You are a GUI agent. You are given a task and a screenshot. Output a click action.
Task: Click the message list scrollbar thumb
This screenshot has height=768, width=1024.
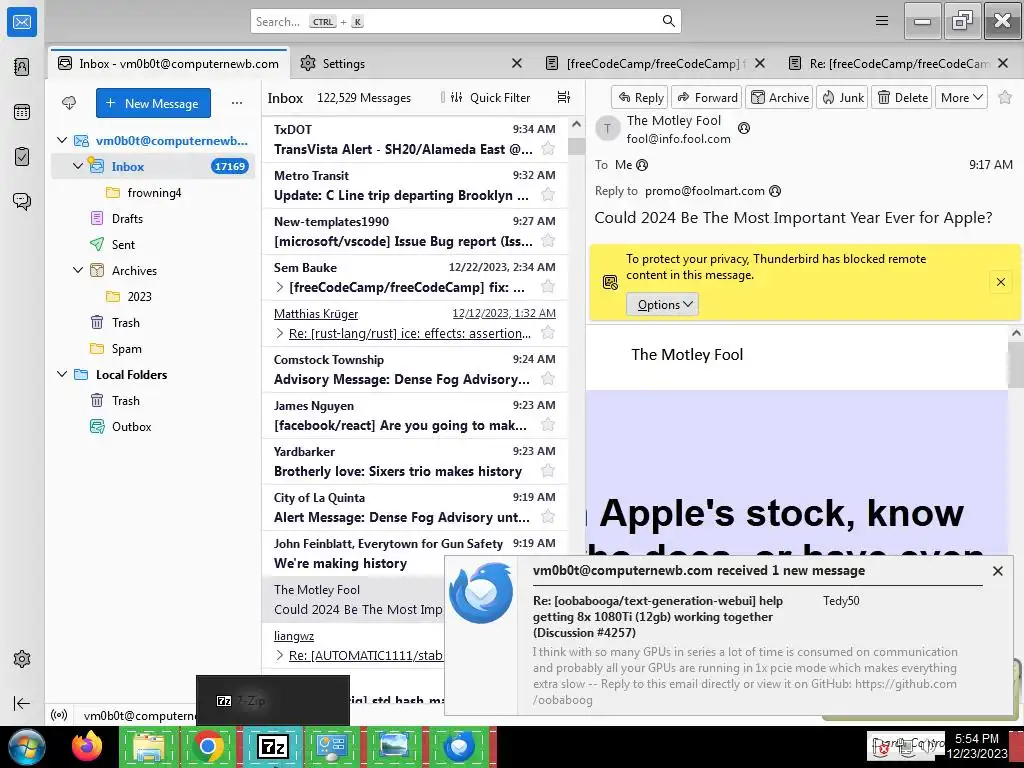576,145
